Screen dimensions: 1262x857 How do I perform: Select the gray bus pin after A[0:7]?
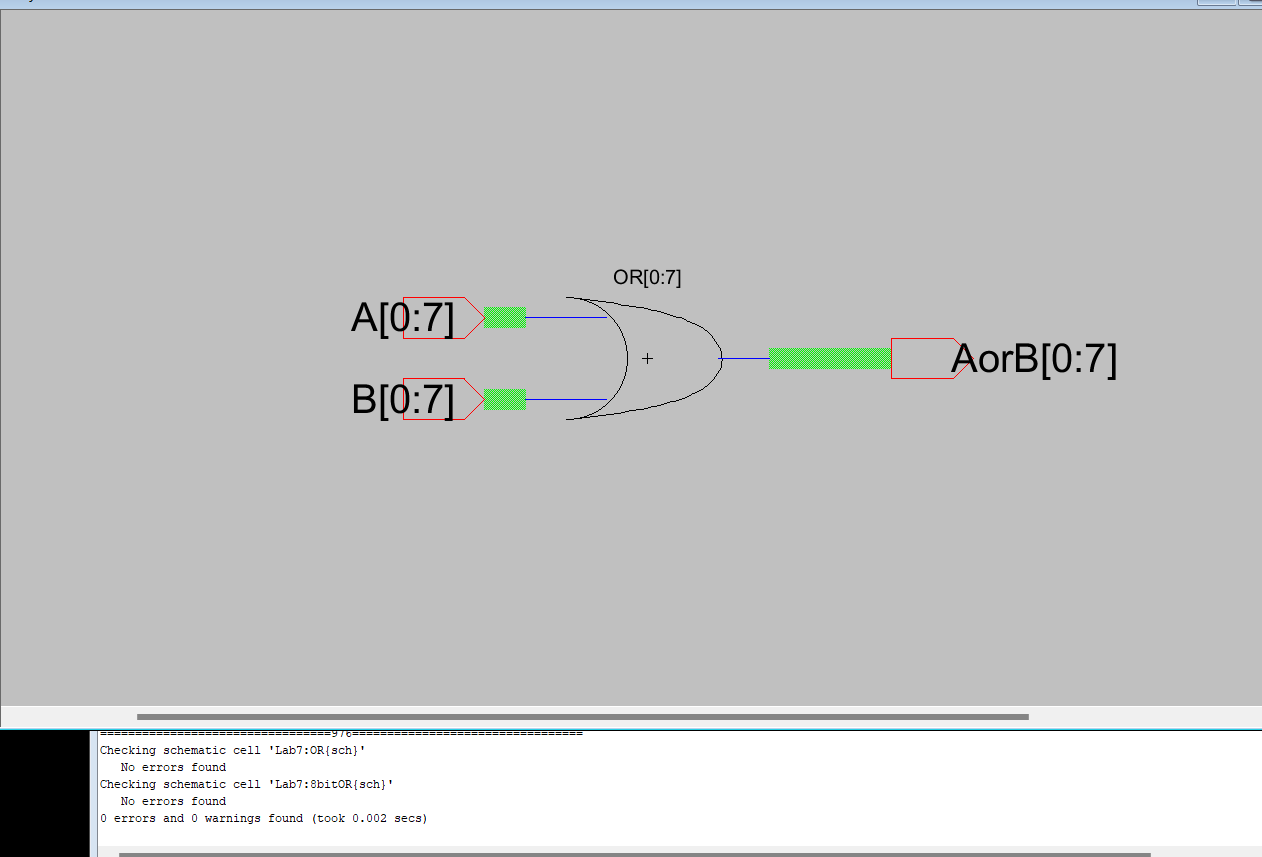coord(505,318)
